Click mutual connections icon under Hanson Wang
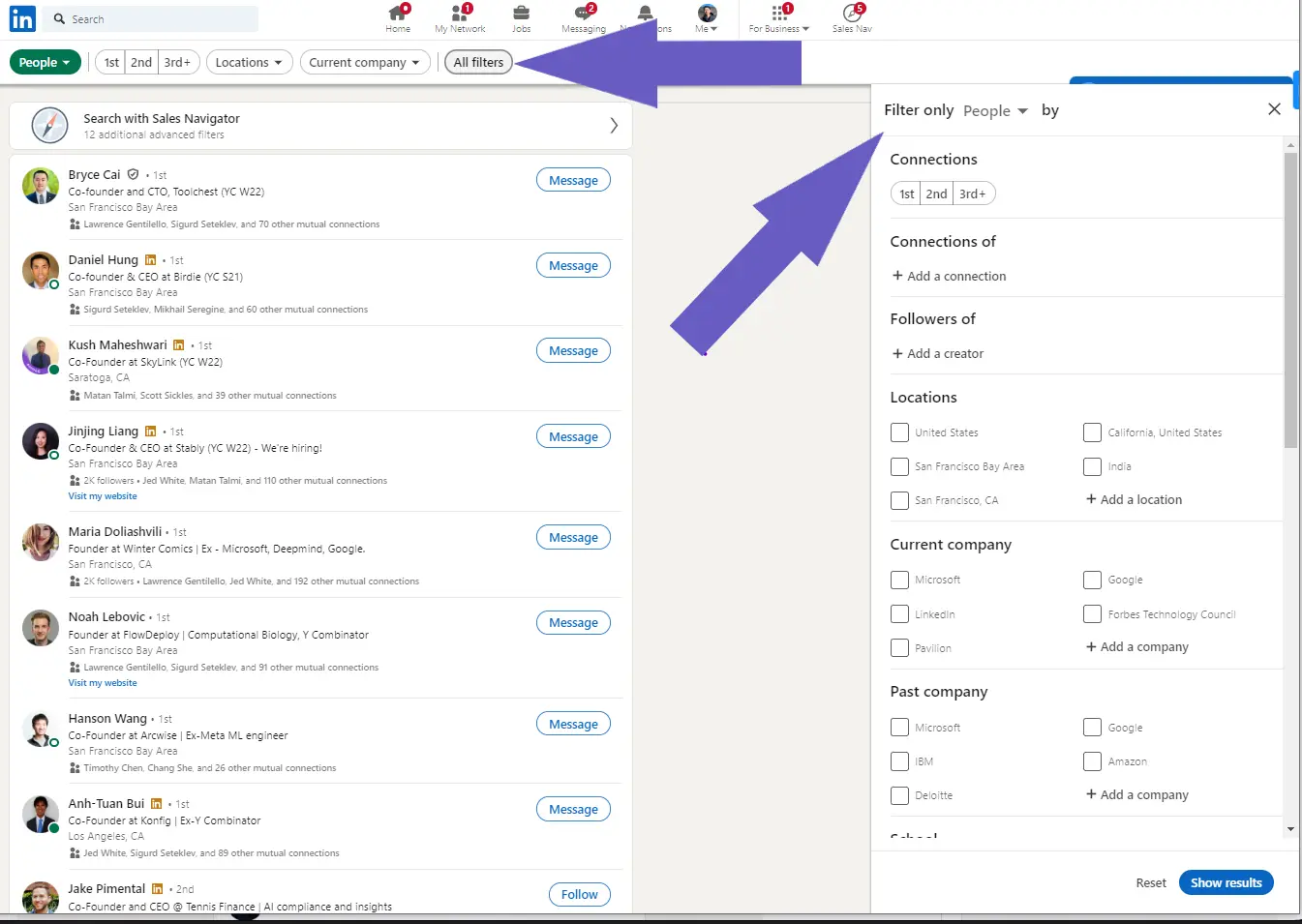The image size is (1302, 924). click(x=75, y=768)
